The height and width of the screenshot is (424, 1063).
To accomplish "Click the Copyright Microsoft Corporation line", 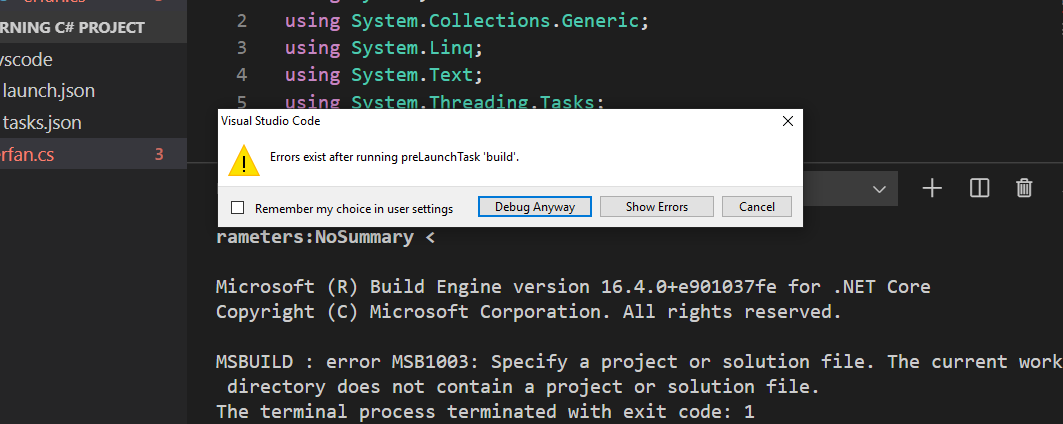I will [528, 312].
